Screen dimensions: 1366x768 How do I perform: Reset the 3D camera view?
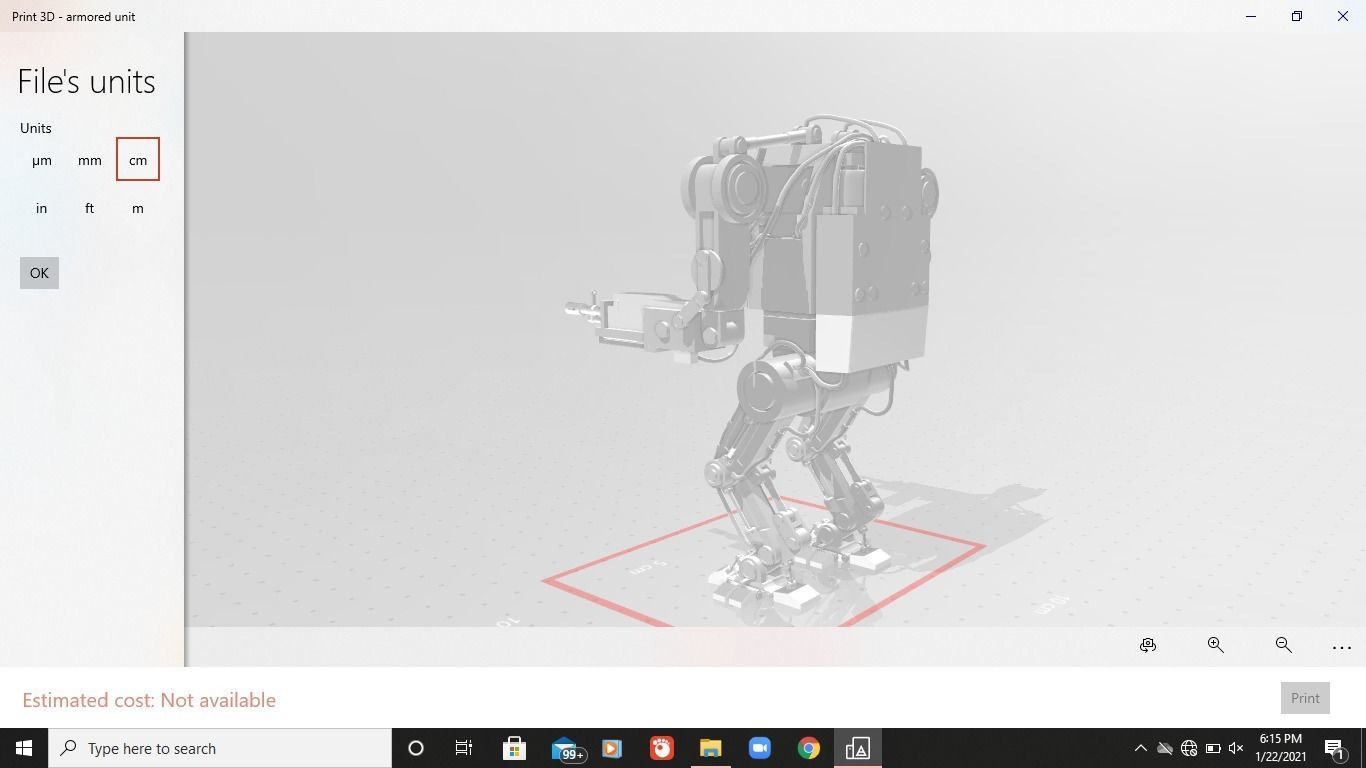tap(1148, 646)
